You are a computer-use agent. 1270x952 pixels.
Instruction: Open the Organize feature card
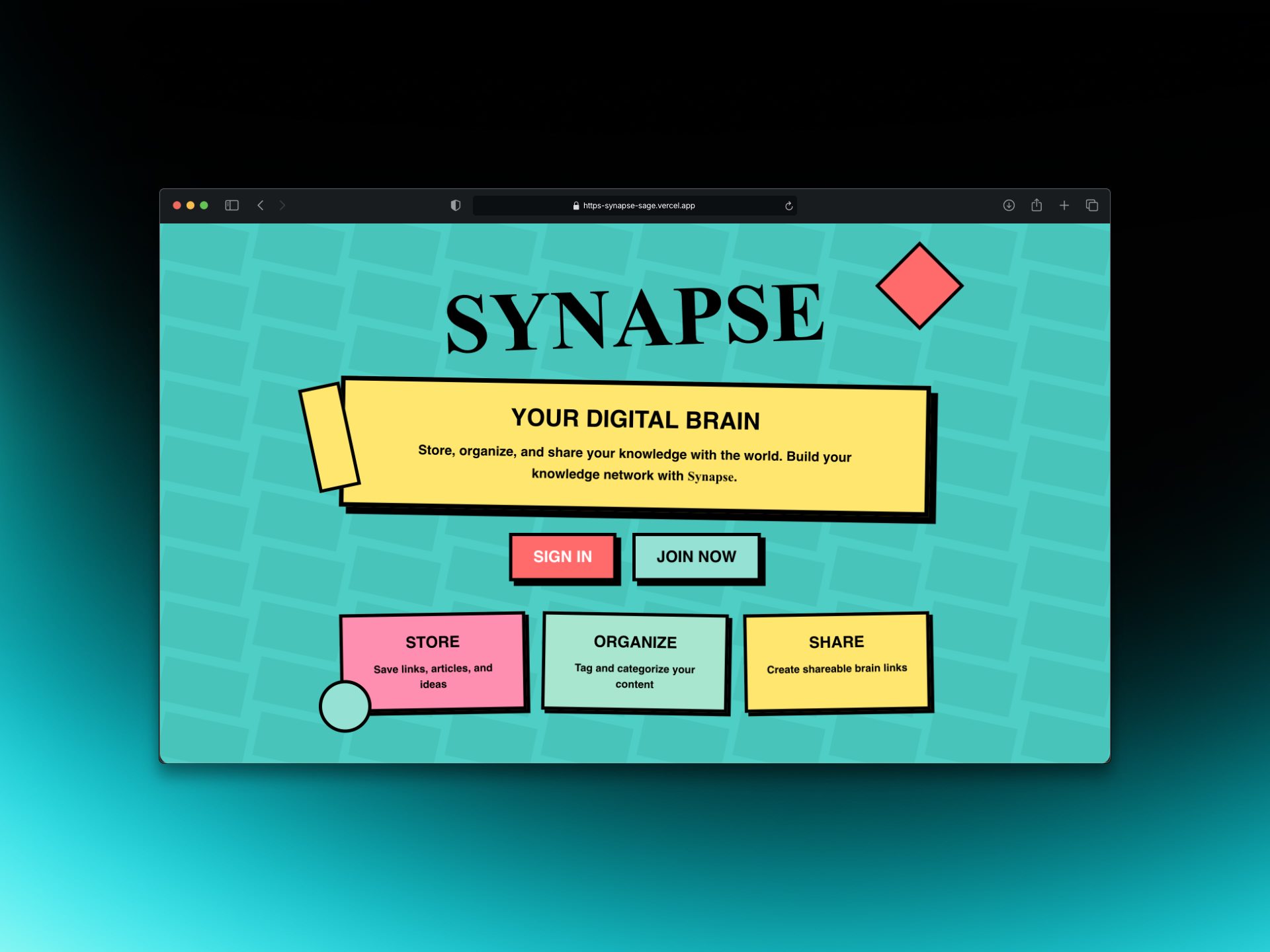tap(635, 661)
